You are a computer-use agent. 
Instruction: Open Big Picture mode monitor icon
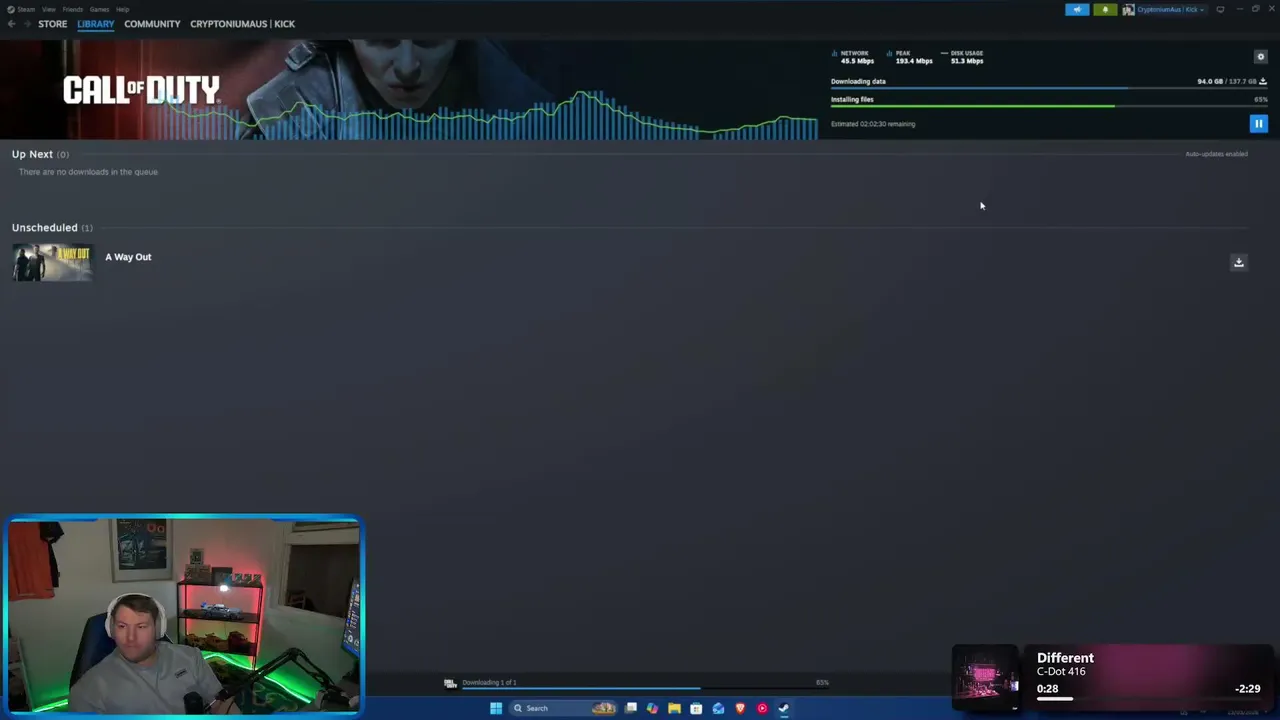pos(1220,10)
